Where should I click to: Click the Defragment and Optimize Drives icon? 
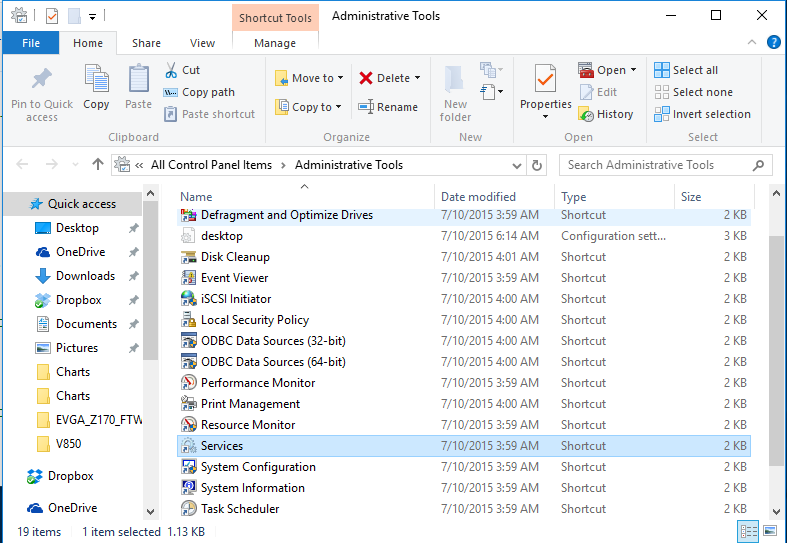point(188,215)
